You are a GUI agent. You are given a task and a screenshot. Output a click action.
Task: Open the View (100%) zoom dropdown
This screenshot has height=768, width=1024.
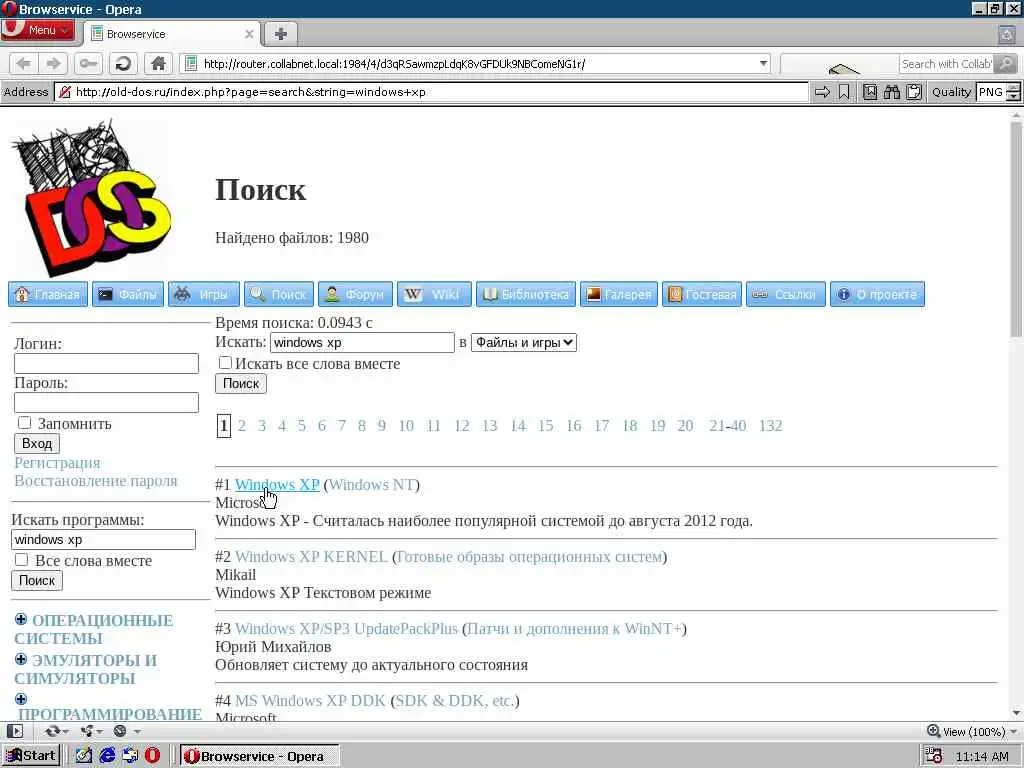[972, 731]
